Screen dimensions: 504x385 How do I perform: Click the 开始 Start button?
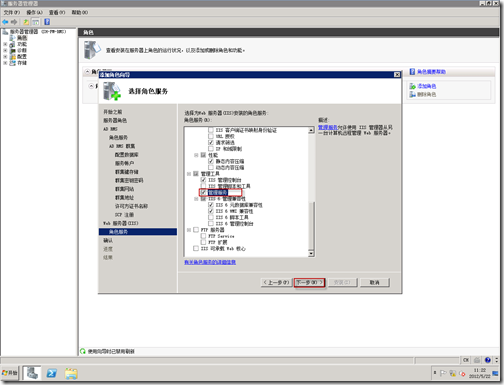coord(10,373)
